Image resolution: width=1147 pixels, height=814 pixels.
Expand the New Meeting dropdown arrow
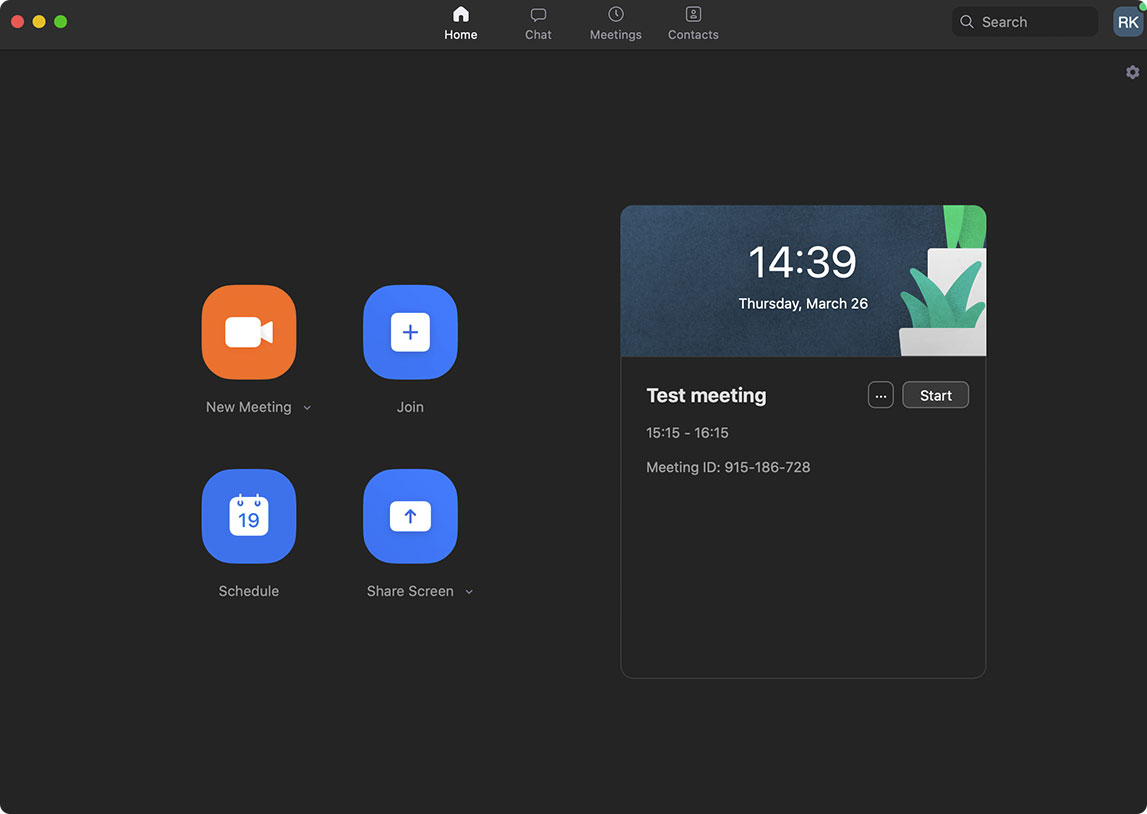click(x=307, y=408)
